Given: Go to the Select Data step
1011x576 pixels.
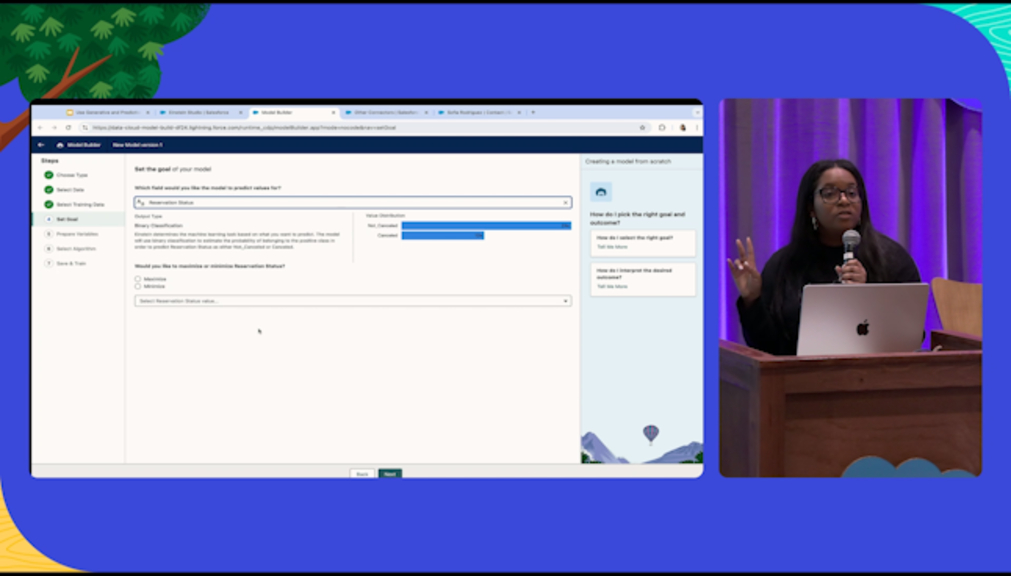Looking at the screenshot, I should pos(70,190).
